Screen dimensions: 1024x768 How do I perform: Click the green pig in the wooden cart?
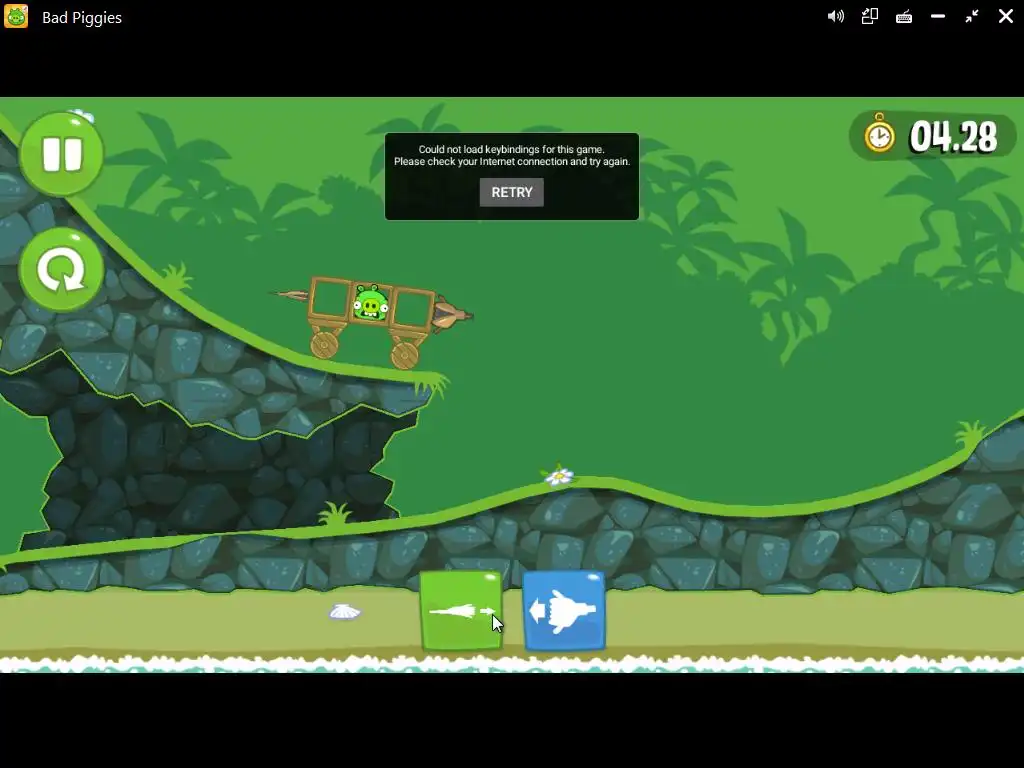(x=370, y=302)
